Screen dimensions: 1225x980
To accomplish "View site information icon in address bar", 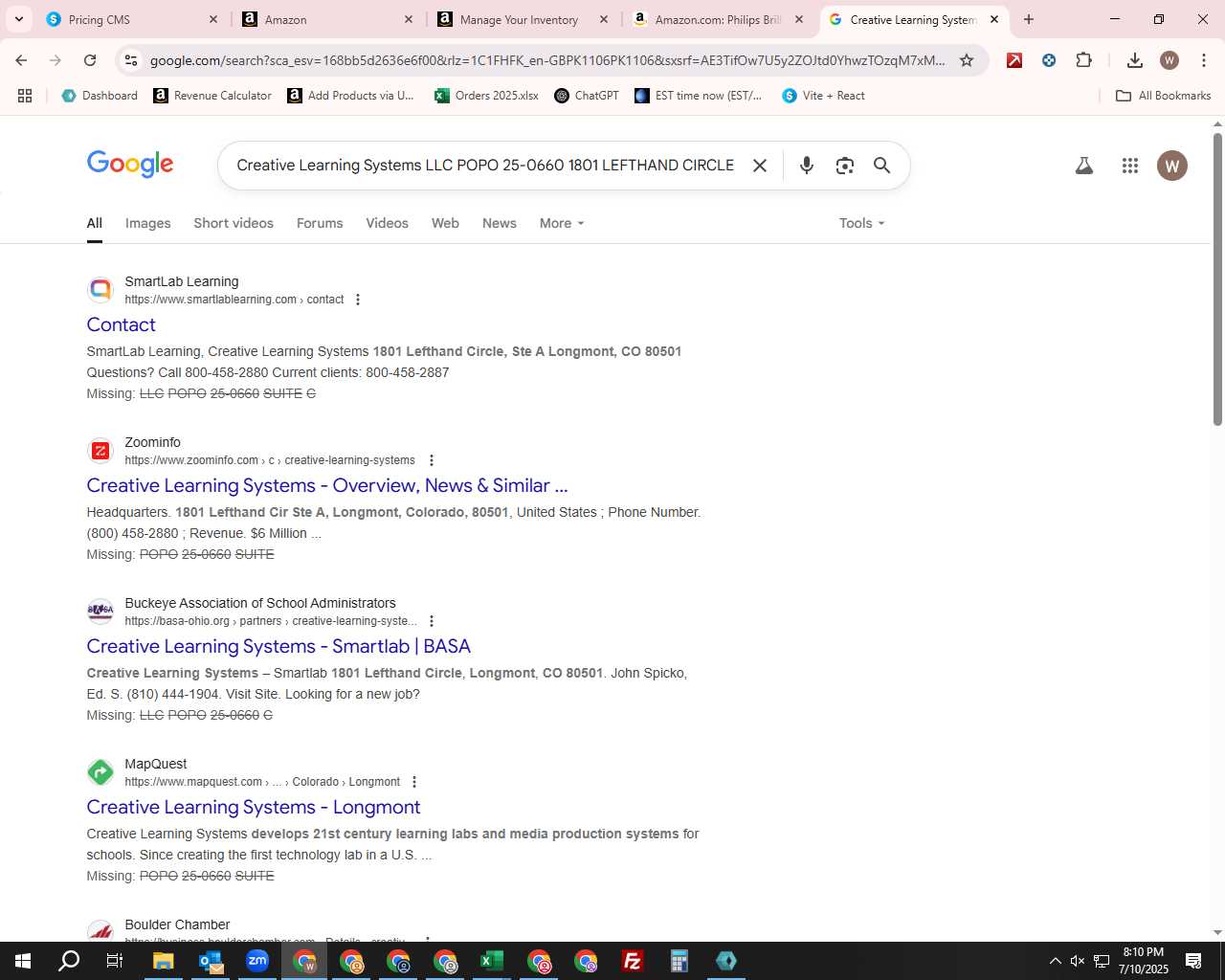I will [131, 60].
